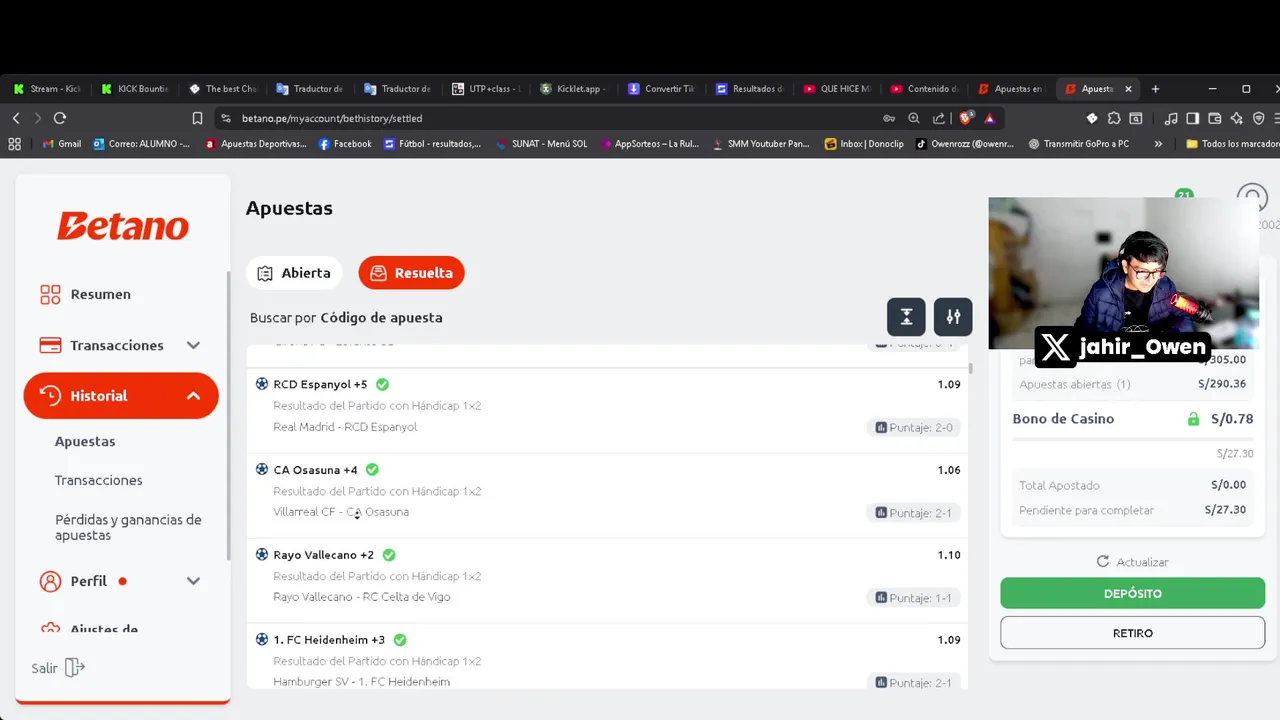This screenshot has height=720, width=1280.
Task: Close the active Apuestas browser tab
Action: point(1128,89)
